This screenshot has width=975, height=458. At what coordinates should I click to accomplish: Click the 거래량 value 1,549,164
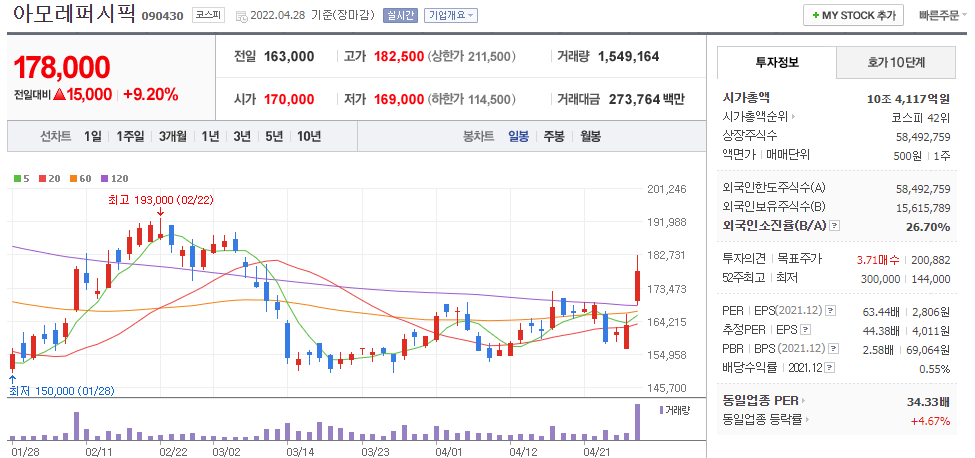click(x=629, y=57)
